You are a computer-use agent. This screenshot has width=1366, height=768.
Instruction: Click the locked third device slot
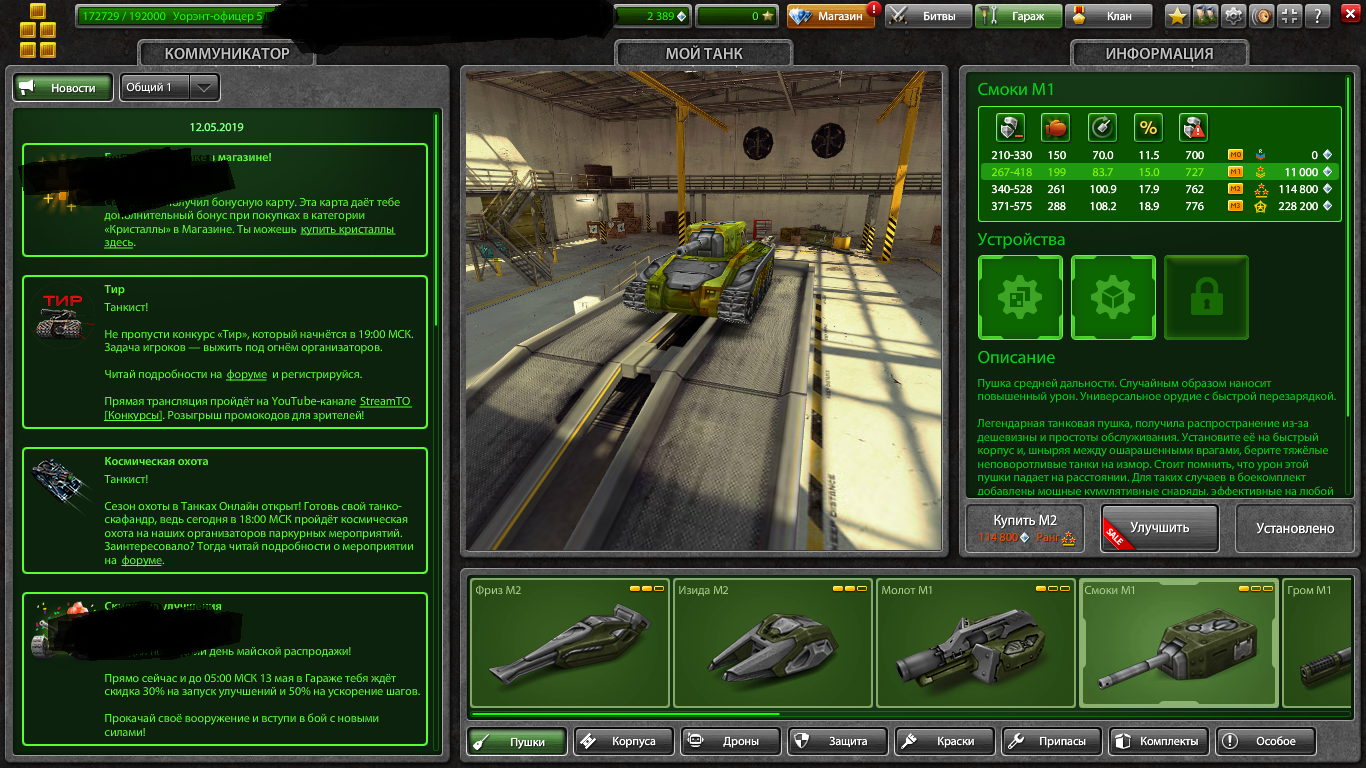coord(1206,298)
